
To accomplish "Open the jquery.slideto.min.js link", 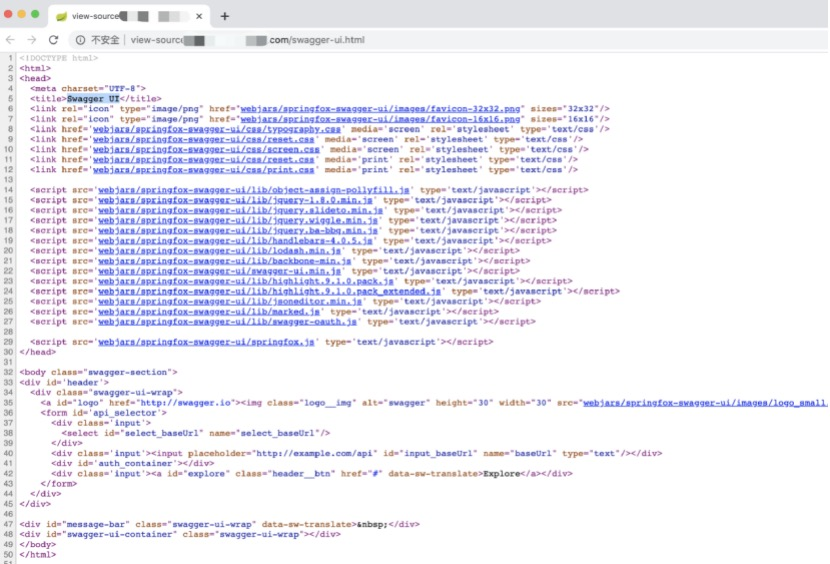I will coord(240,210).
